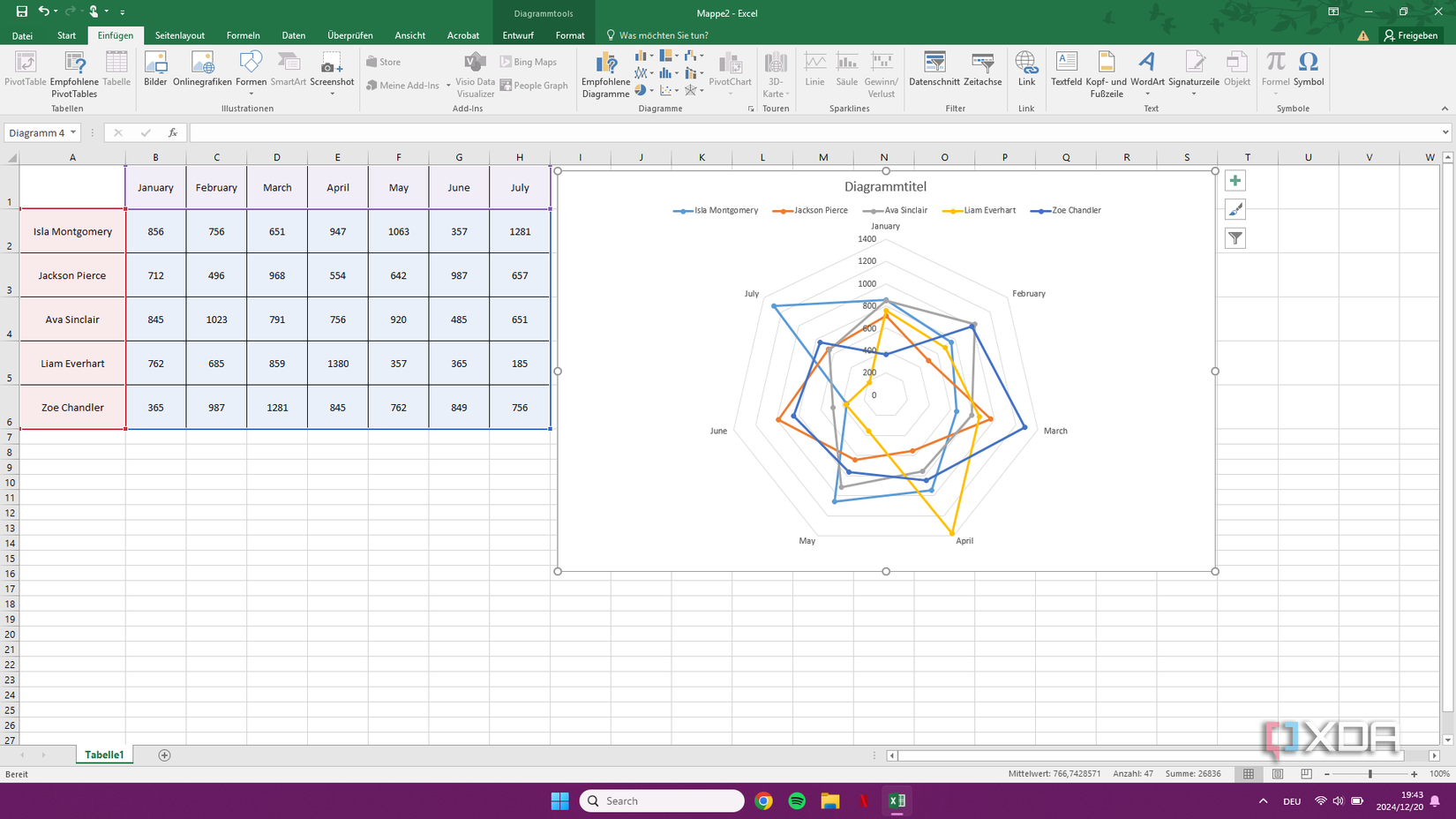Open the chart filter beside the chart
Screen dimensions: 1456x819
click(x=1235, y=237)
